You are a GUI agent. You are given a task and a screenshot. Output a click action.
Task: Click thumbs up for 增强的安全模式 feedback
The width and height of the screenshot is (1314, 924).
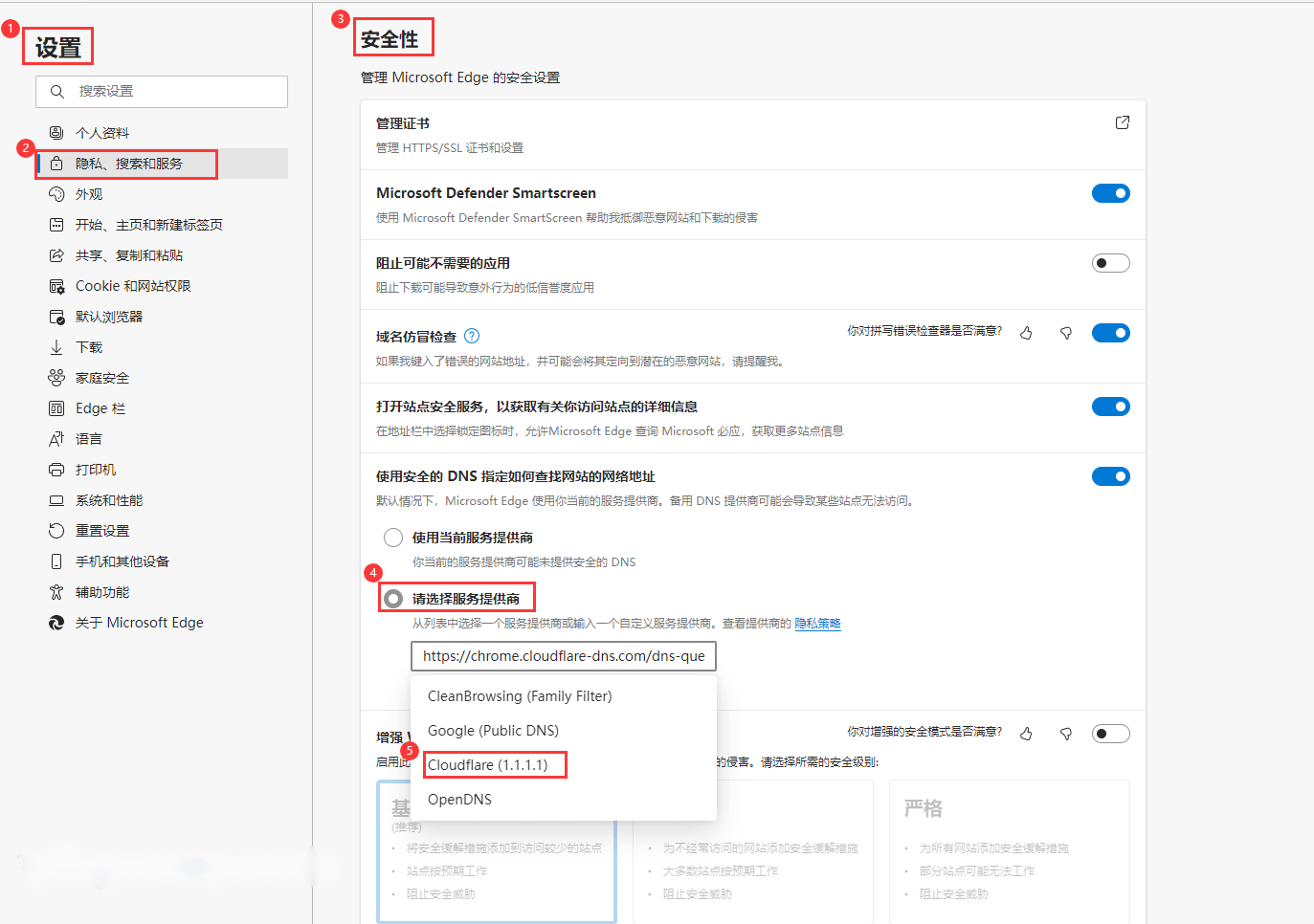(x=1026, y=734)
